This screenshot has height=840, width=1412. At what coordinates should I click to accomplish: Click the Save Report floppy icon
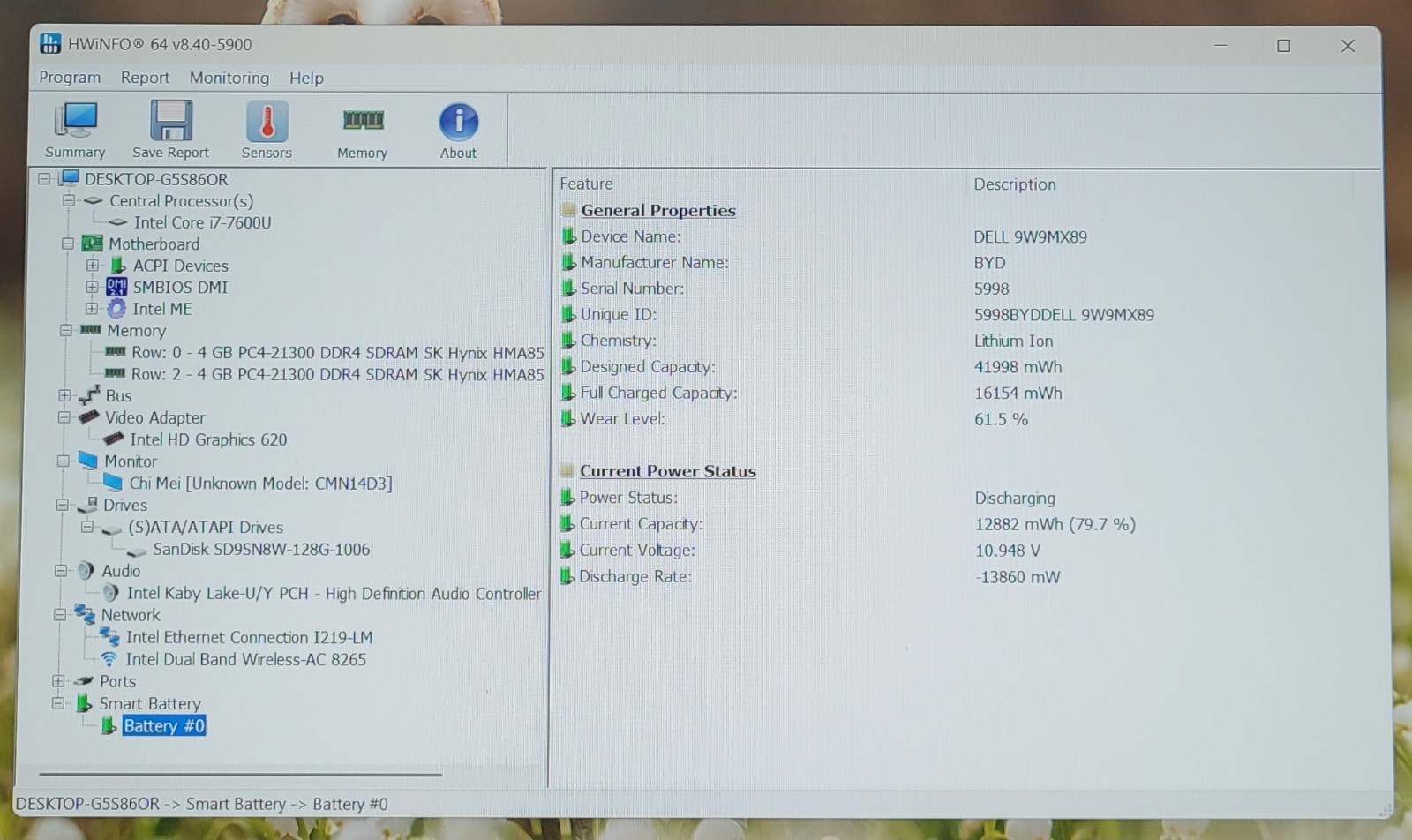170,121
